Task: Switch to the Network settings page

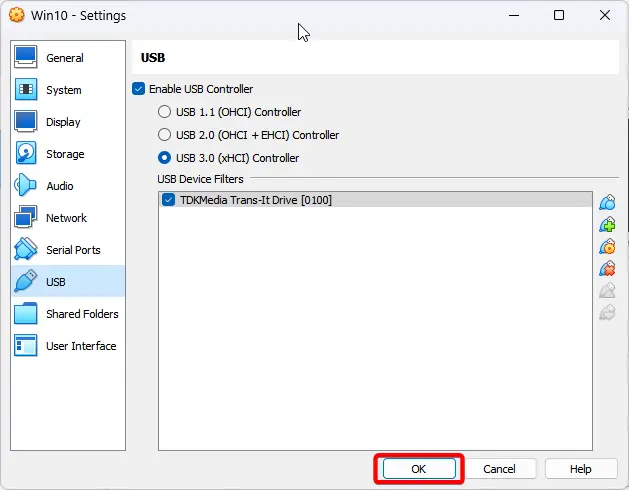Action: click(x=68, y=218)
